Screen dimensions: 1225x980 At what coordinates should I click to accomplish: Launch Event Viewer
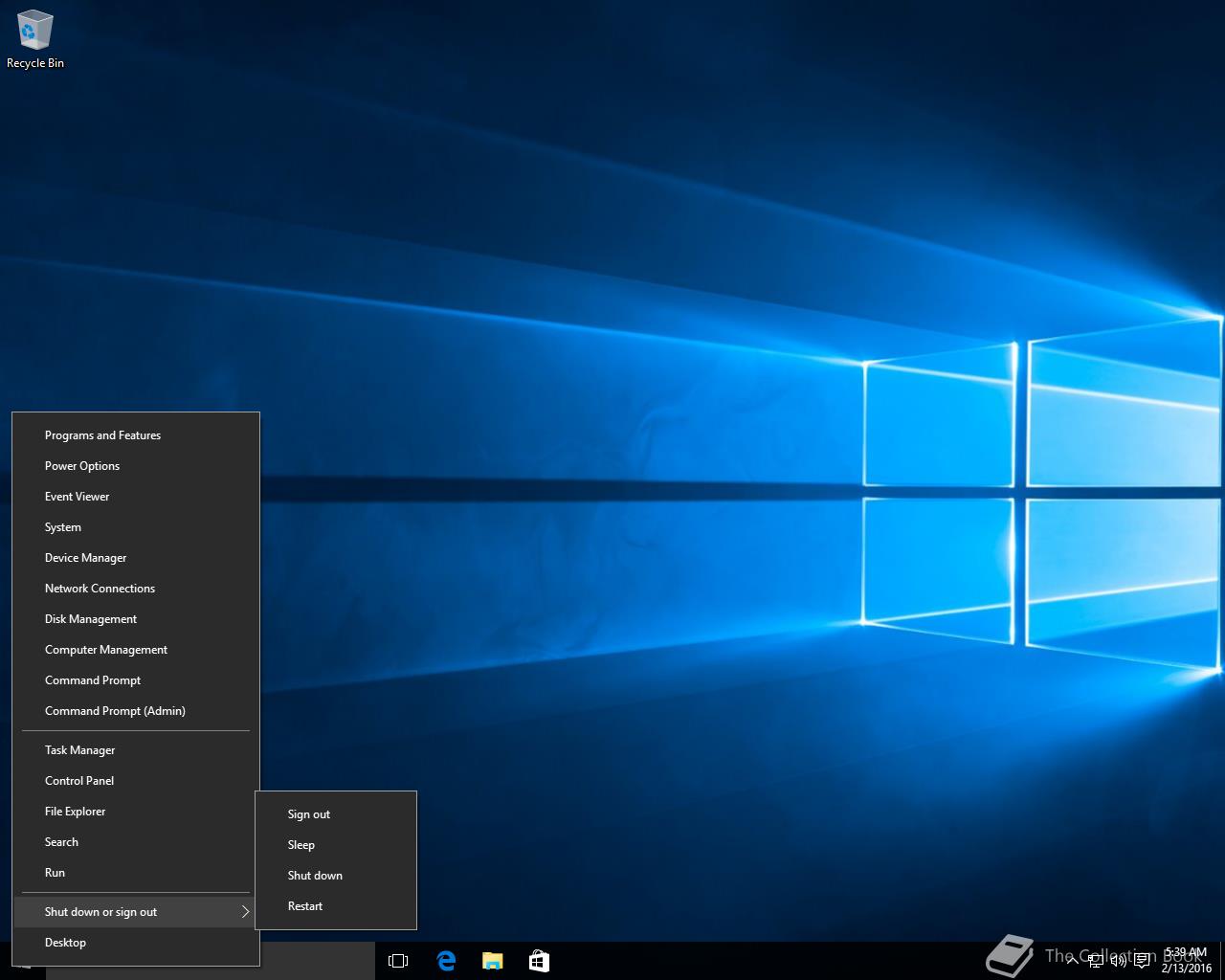(x=136, y=497)
